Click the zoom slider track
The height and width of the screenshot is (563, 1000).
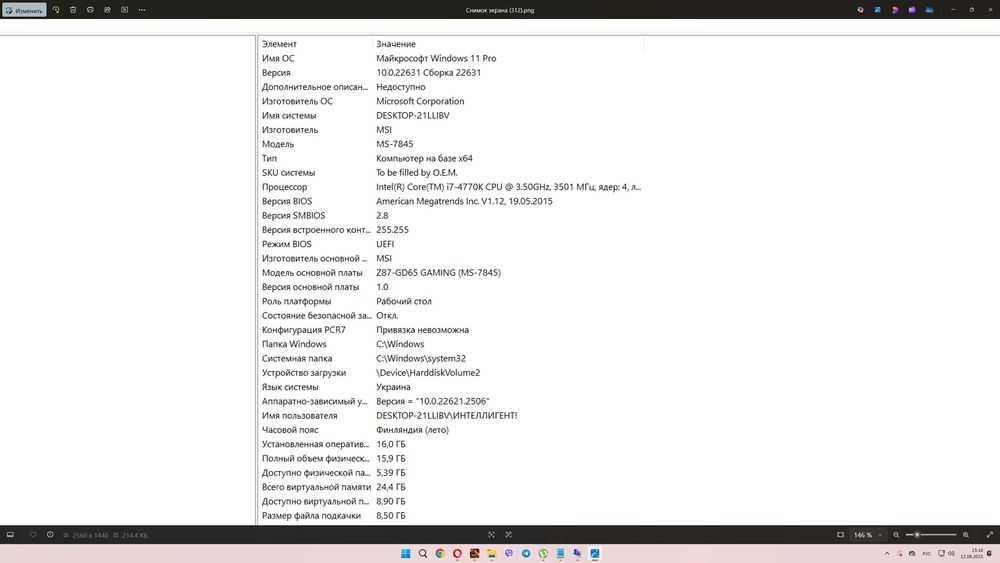pyautogui.click(x=931, y=535)
